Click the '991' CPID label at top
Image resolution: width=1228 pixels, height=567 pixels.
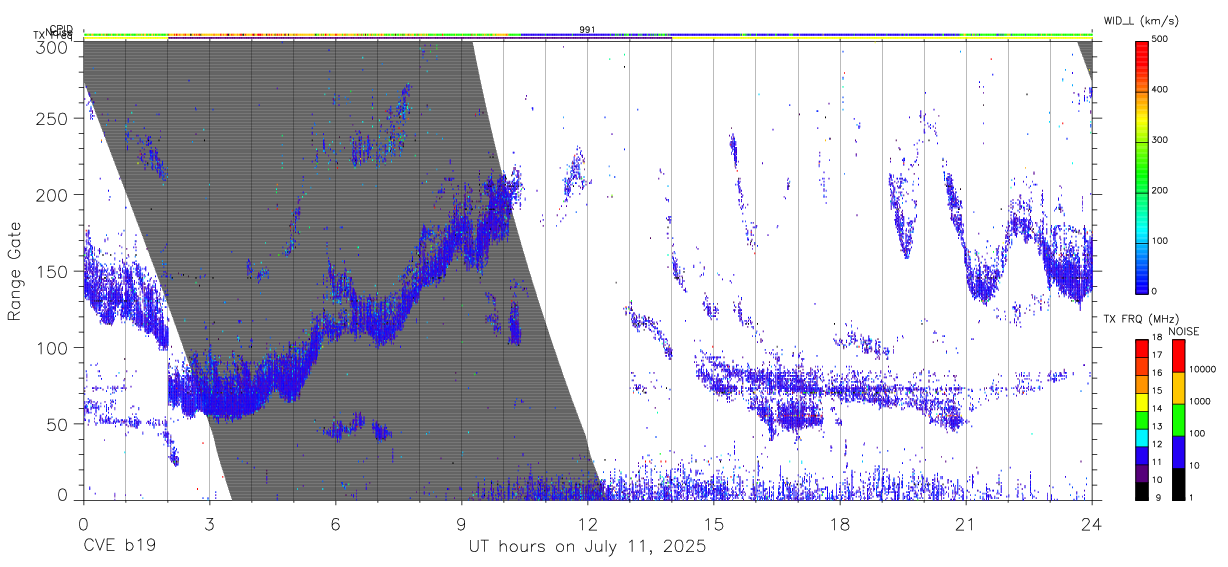[x=587, y=29]
